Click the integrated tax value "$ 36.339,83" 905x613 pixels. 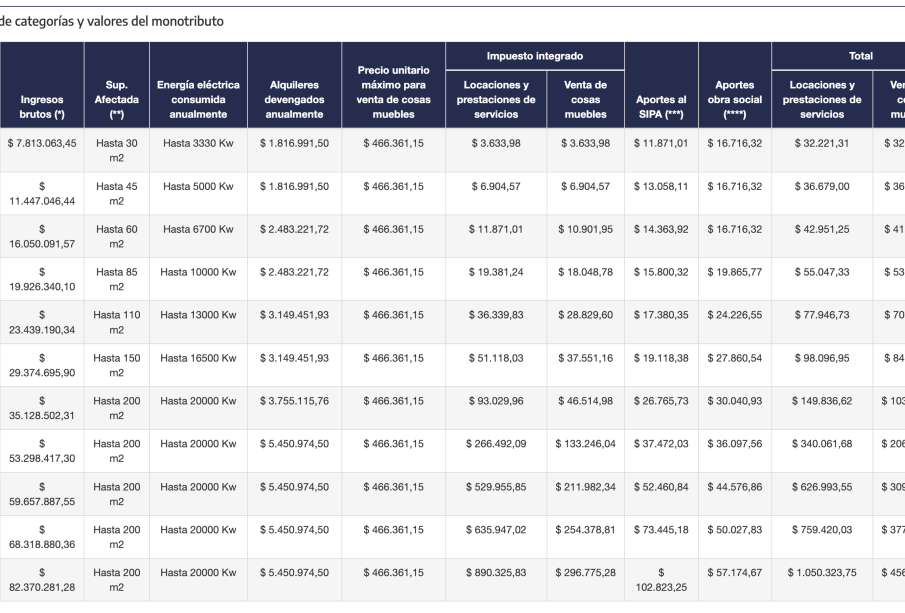click(496, 315)
